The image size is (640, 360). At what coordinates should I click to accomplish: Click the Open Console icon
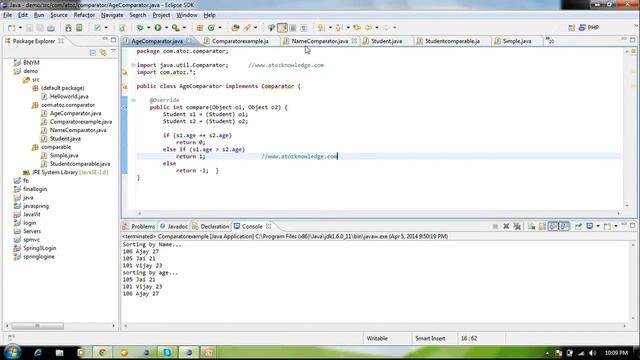608,226
